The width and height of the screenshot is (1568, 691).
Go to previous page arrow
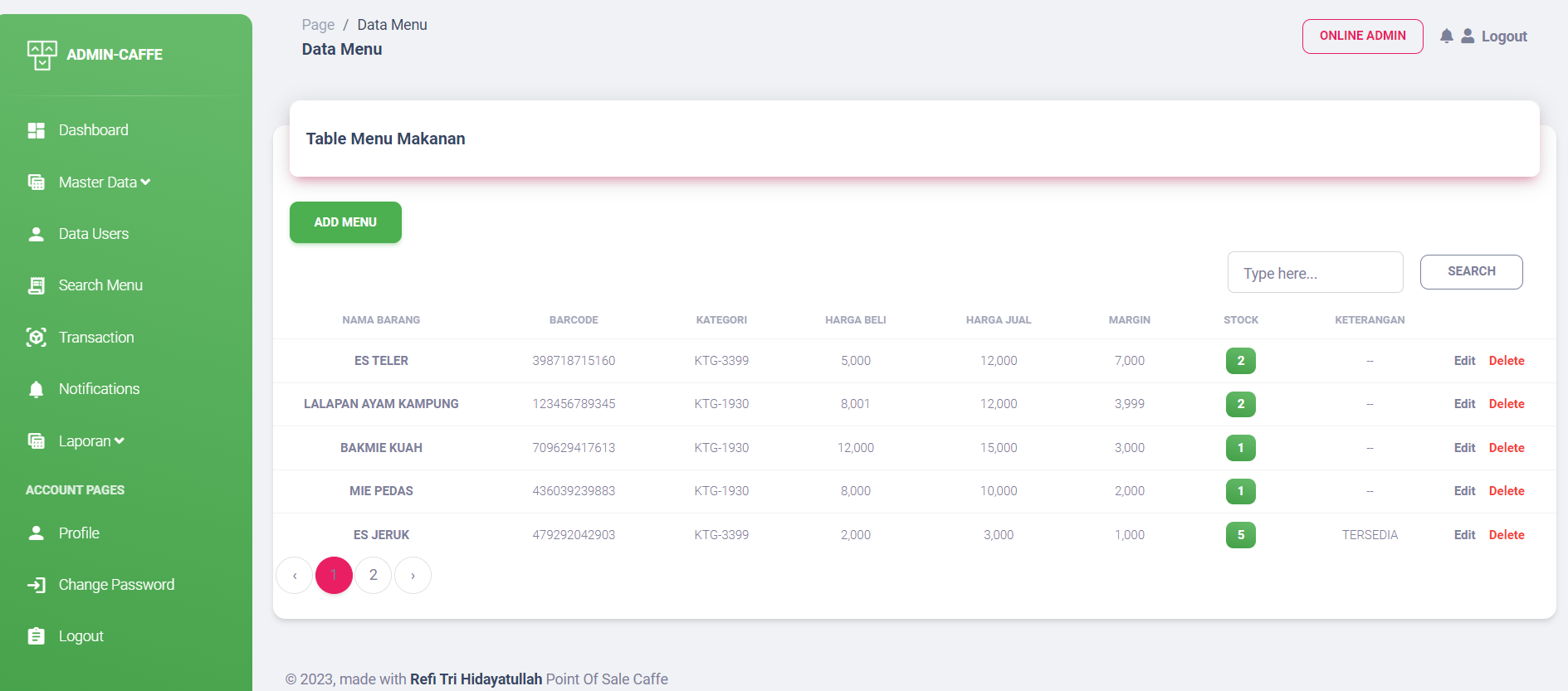pos(295,576)
